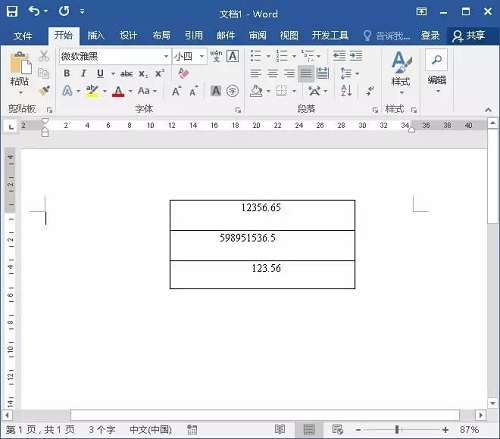Click the 登录 sign-in link
This screenshot has width=500, height=439.
coord(430,35)
